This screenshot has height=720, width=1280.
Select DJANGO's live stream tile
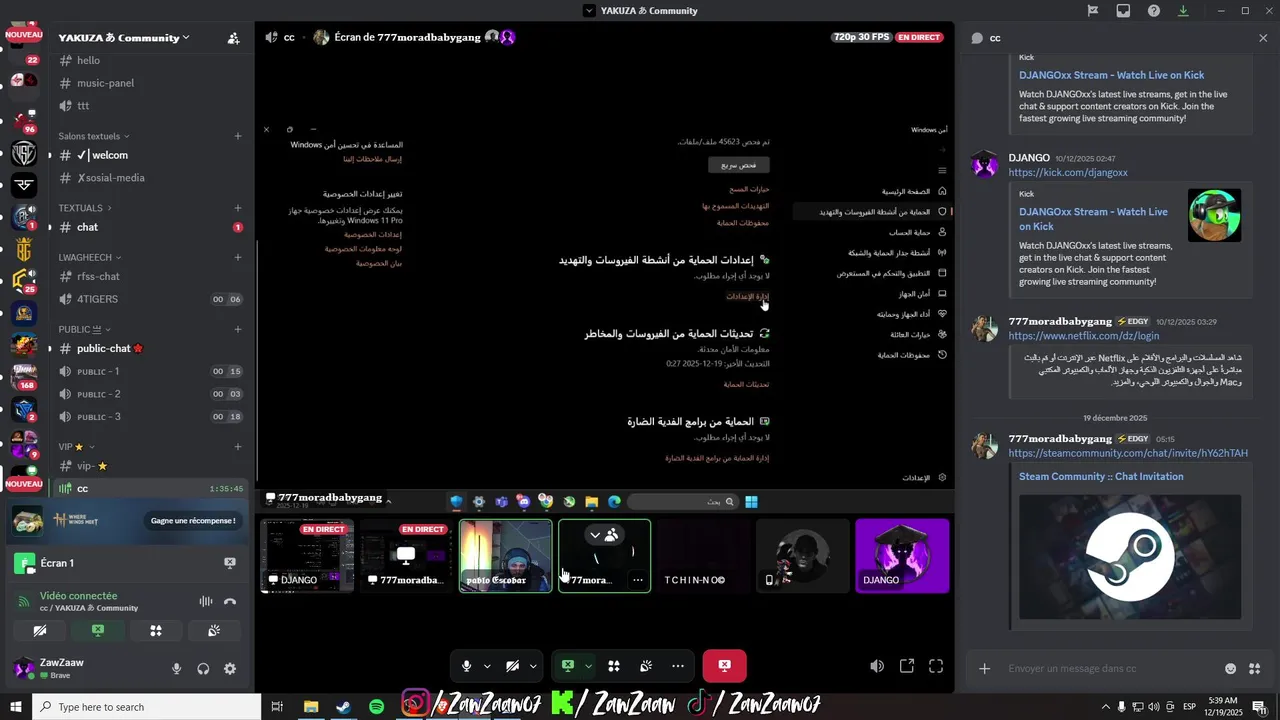click(x=307, y=555)
